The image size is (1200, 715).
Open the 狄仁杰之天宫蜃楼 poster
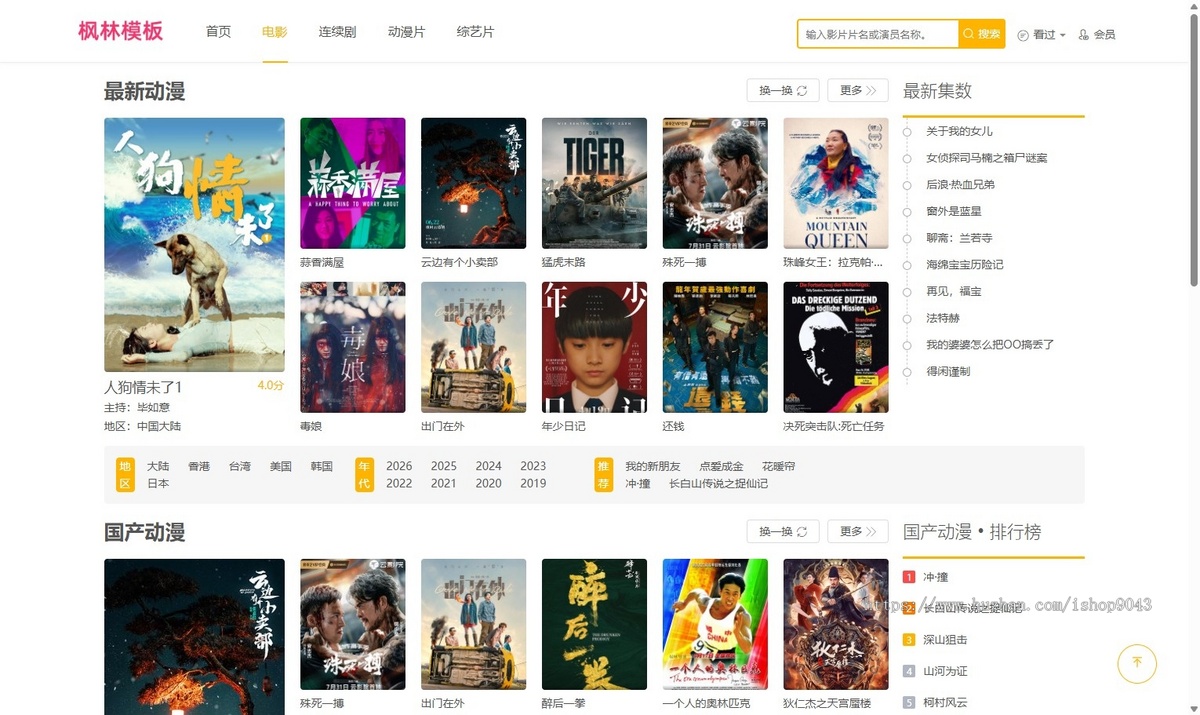coord(836,624)
